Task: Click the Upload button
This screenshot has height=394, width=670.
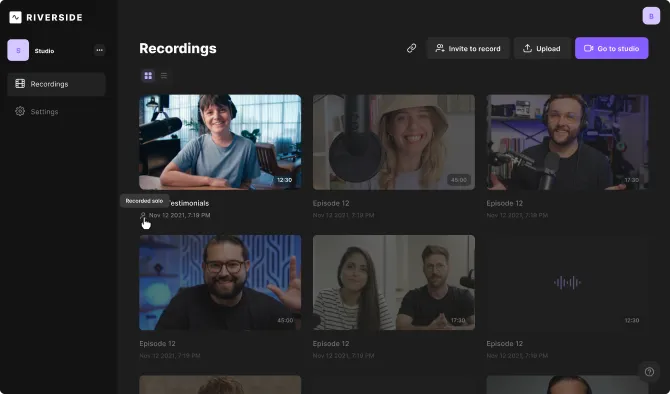Action: pyautogui.click(x=542, y=48)
